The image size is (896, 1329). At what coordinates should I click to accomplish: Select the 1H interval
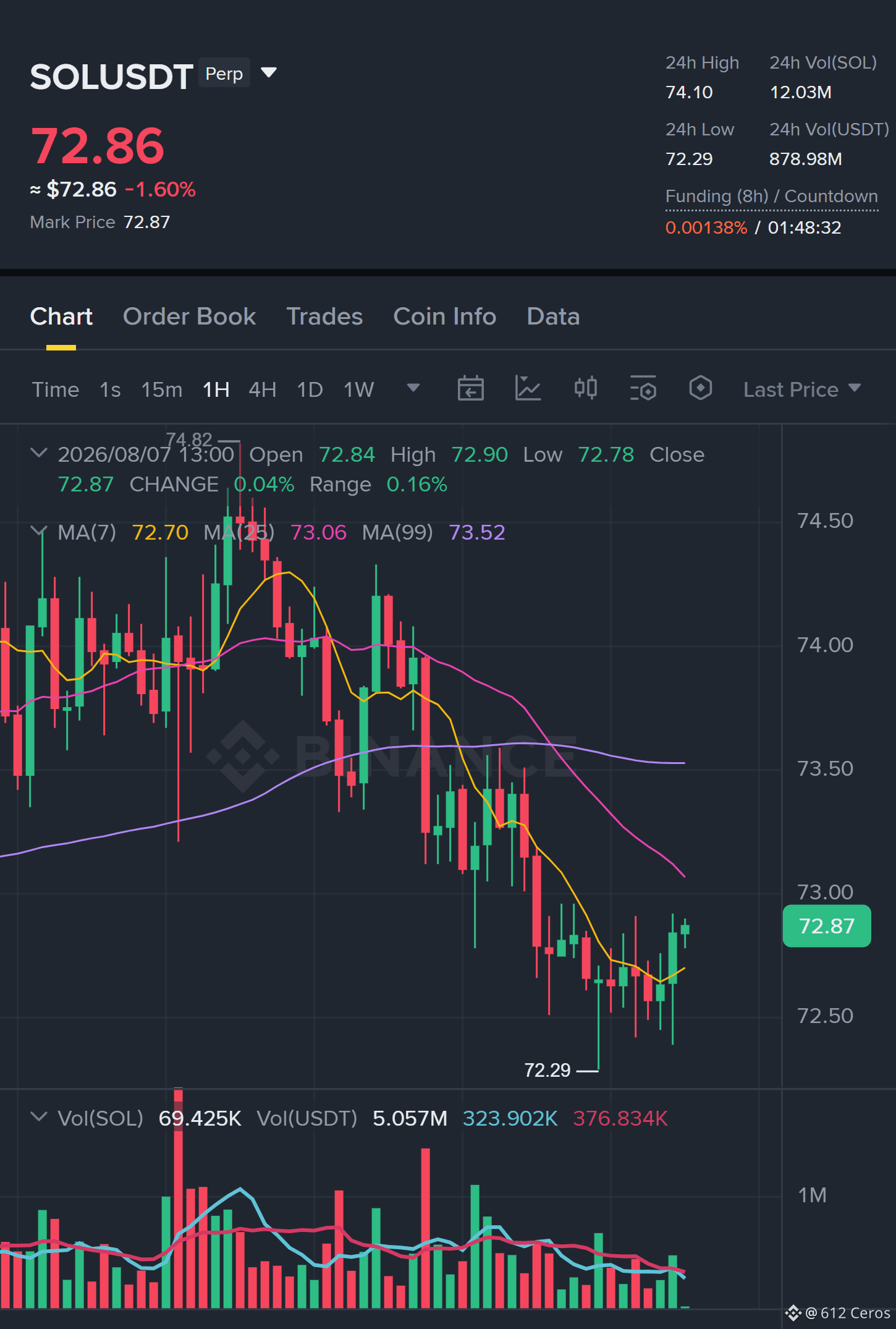[x=216, y=389]
